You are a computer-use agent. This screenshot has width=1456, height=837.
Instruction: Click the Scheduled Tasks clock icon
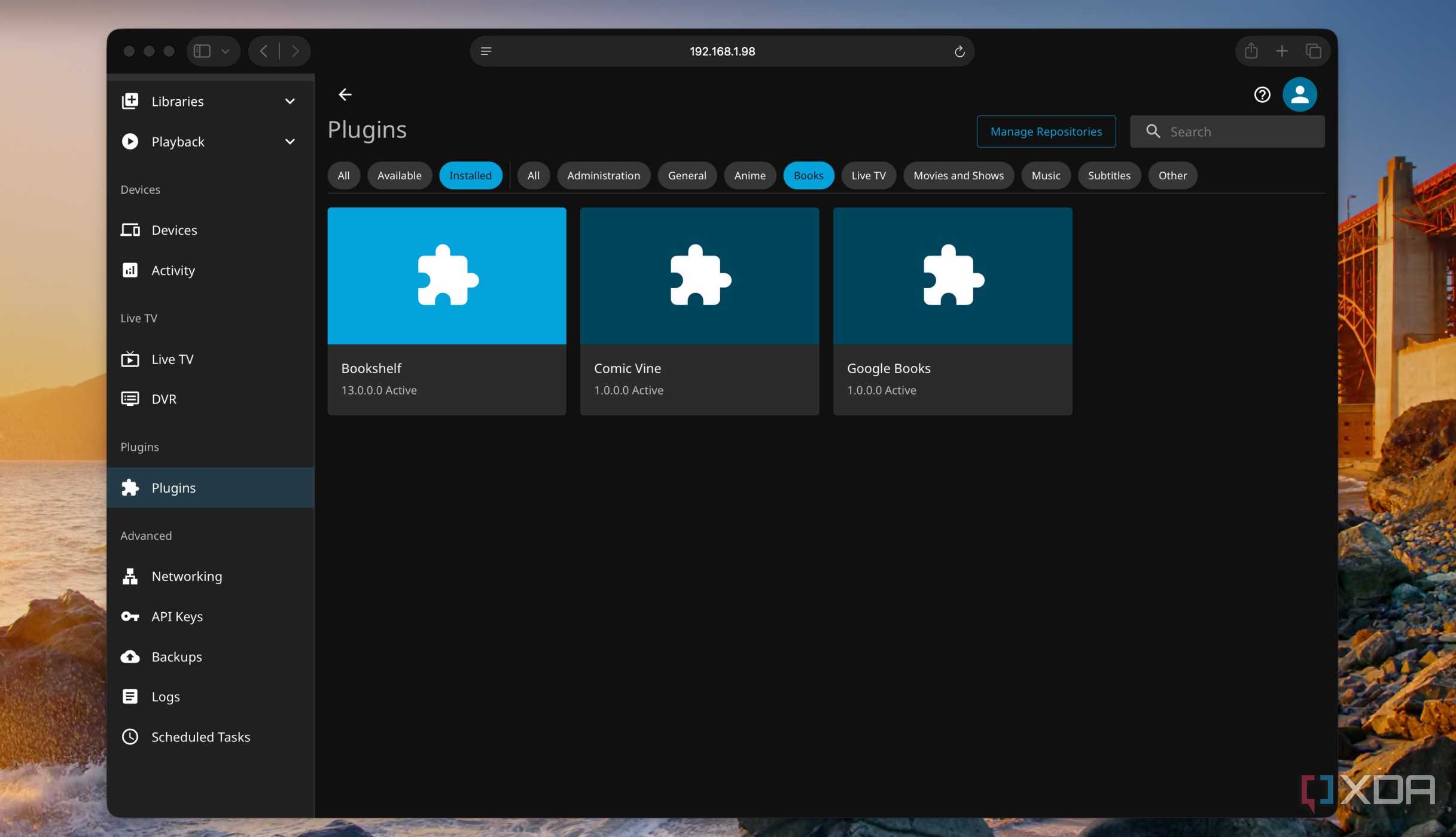coord(130,737)
